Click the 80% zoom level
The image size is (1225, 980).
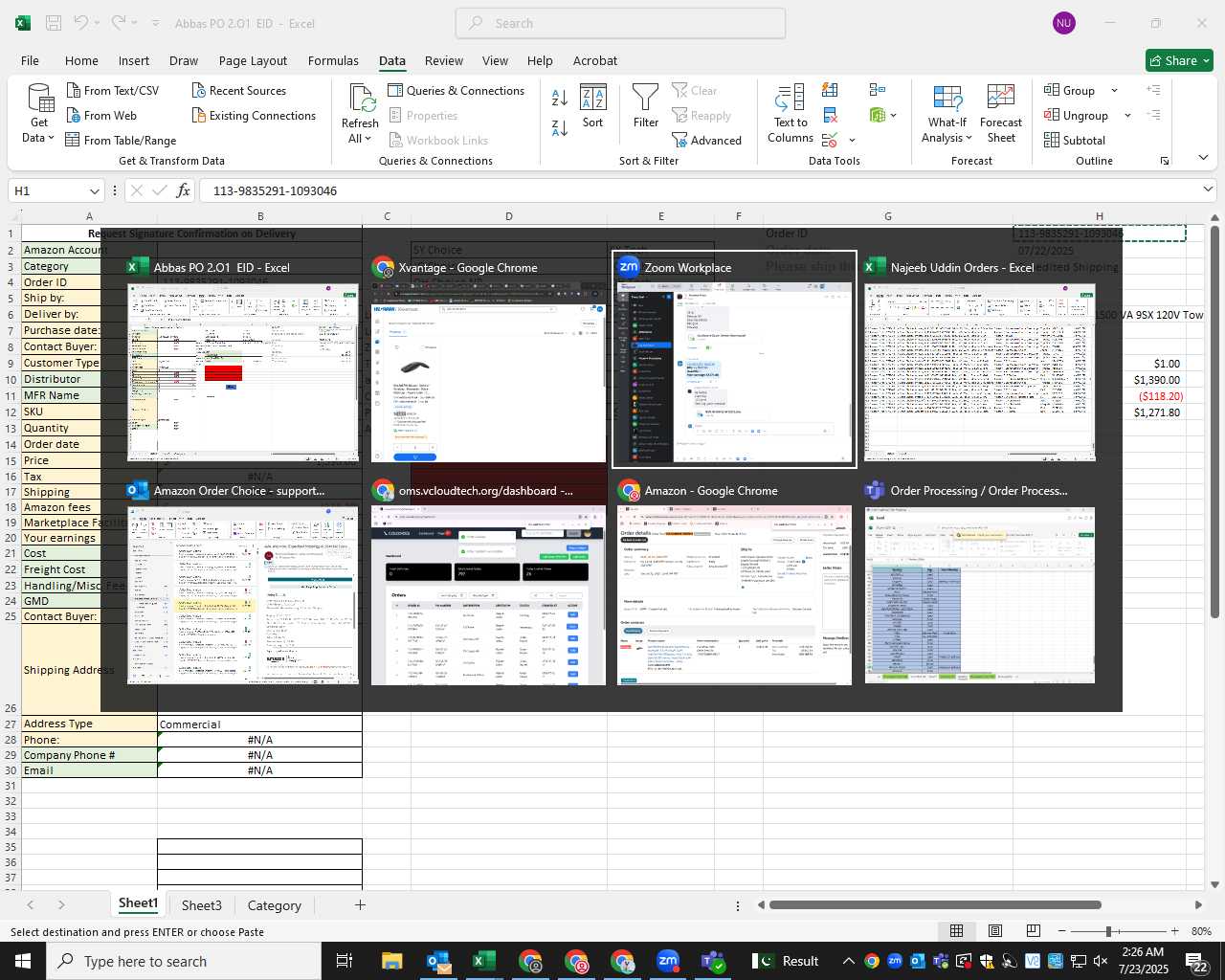pyautogui.click(x=1201, y=931)
